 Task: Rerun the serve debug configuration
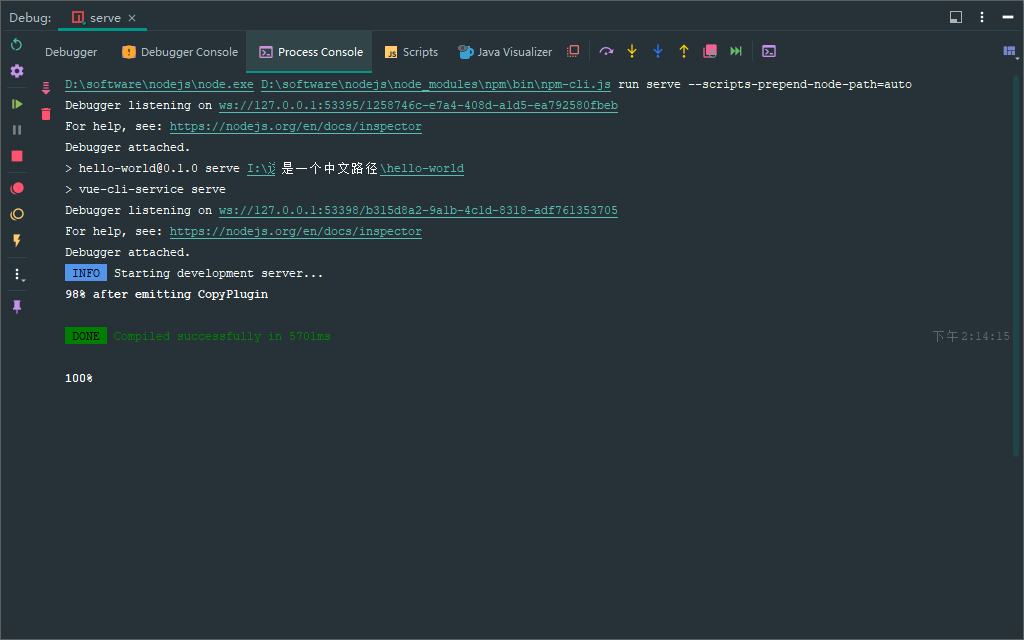17,44
